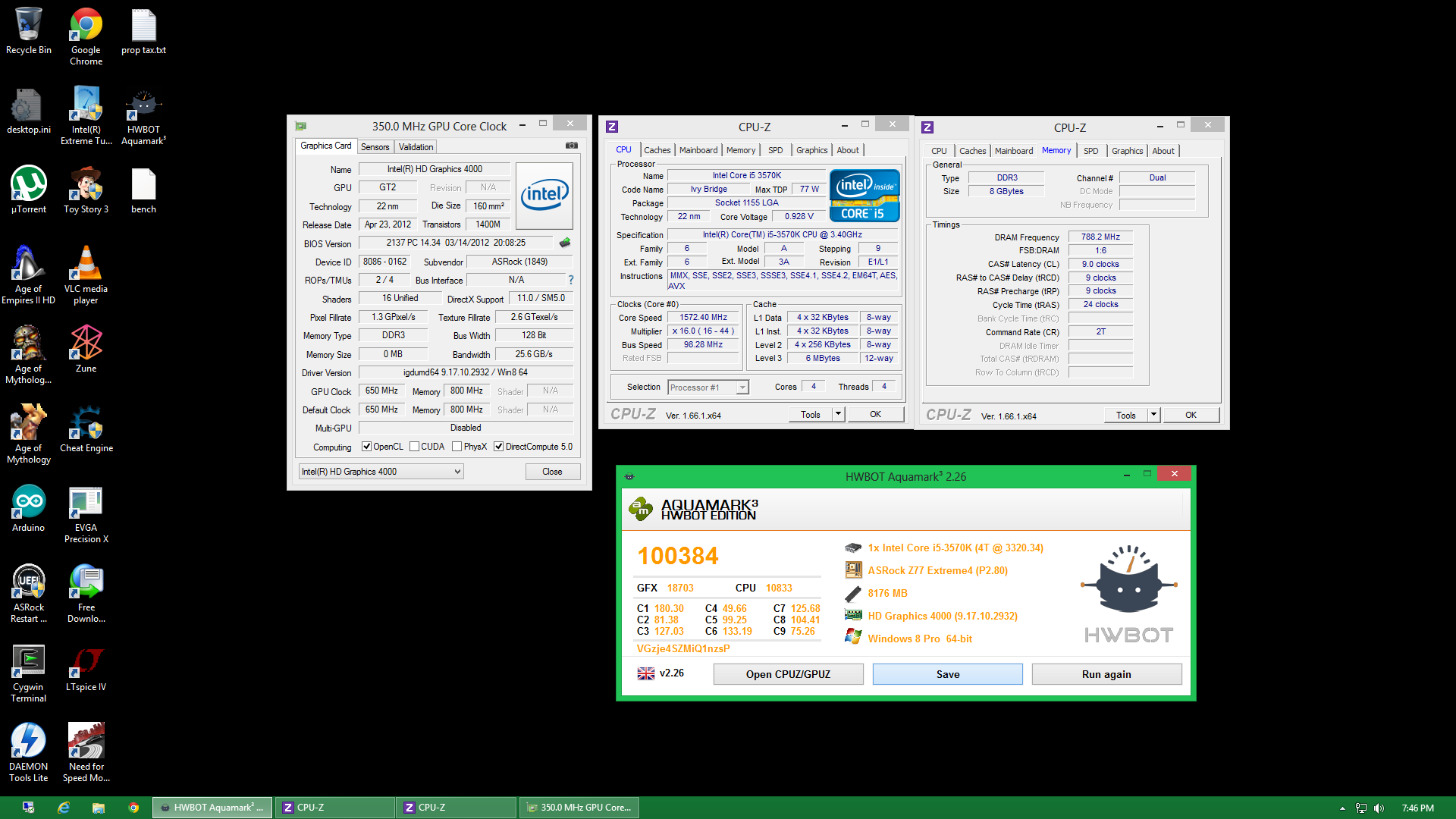This screenshot has width=1456, height=819.
Task: Click the VGzje4SZMiQ1nzsP verification code
Action: [x=683, y=648]
